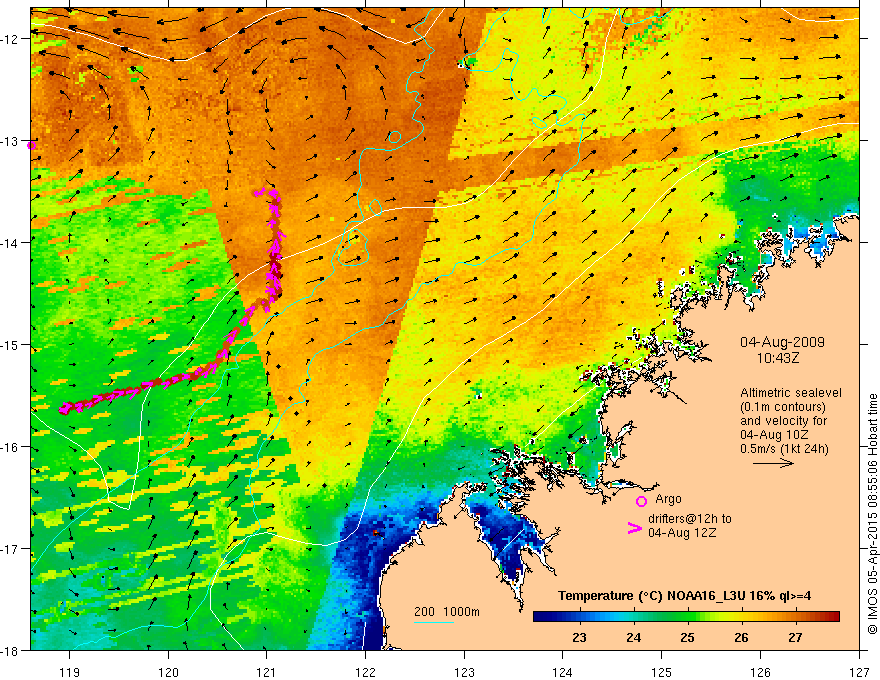The width and height of the screenshot is (880, 680).
Task: Click the 'and velocity for' legend text
Action: point(783,420)
